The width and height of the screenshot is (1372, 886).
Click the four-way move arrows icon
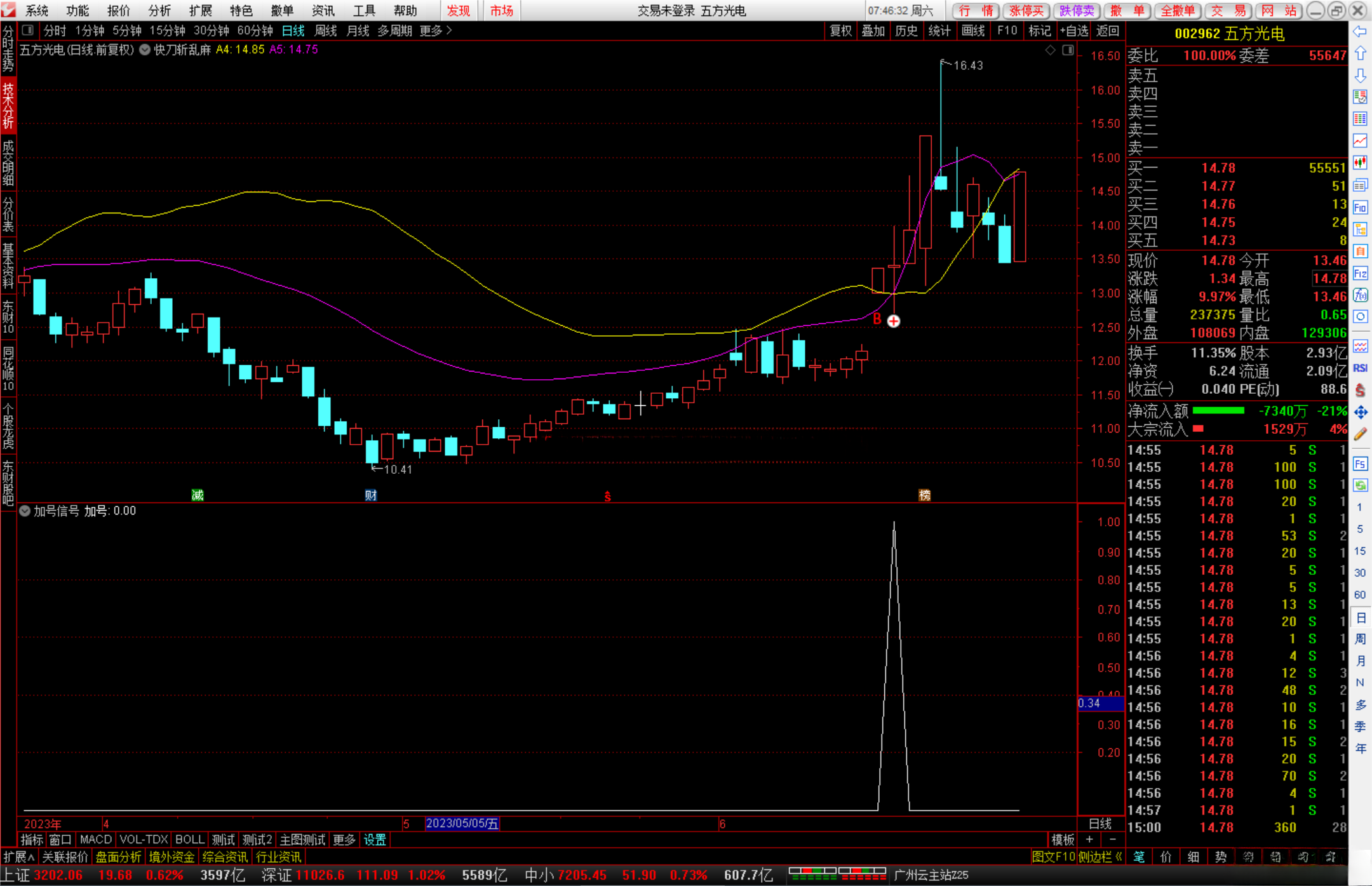pyautogui.click(x=1360, y=413)
